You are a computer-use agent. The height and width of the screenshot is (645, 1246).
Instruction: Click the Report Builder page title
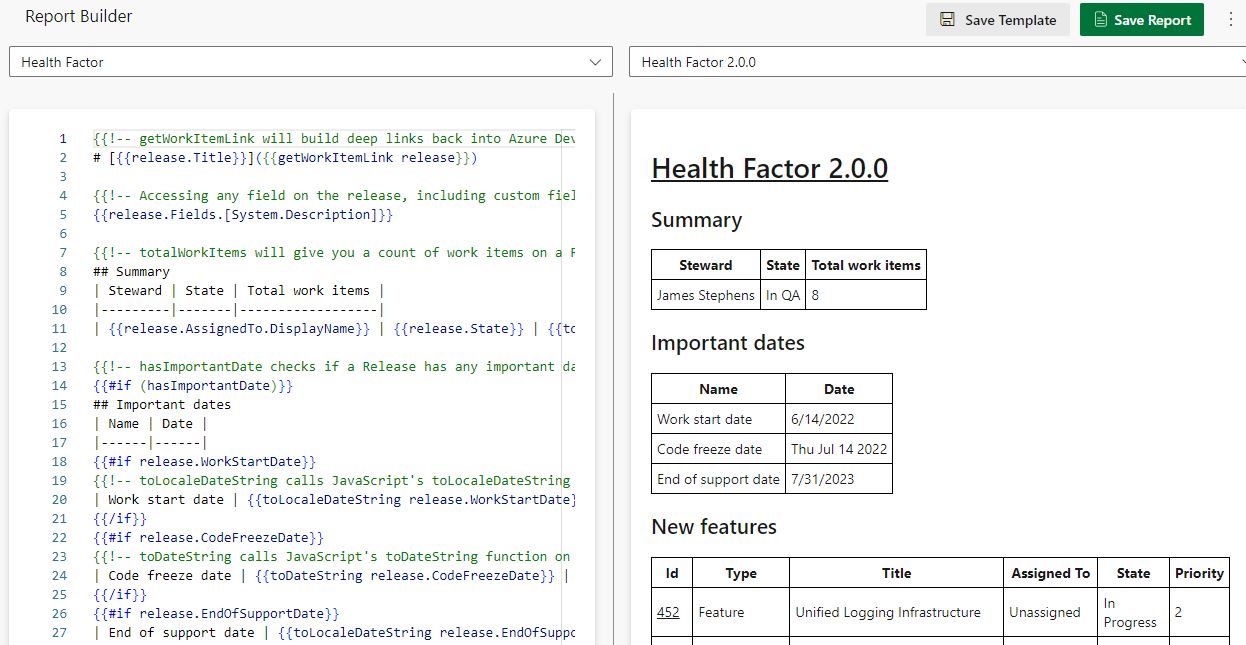tap(78, 16)
